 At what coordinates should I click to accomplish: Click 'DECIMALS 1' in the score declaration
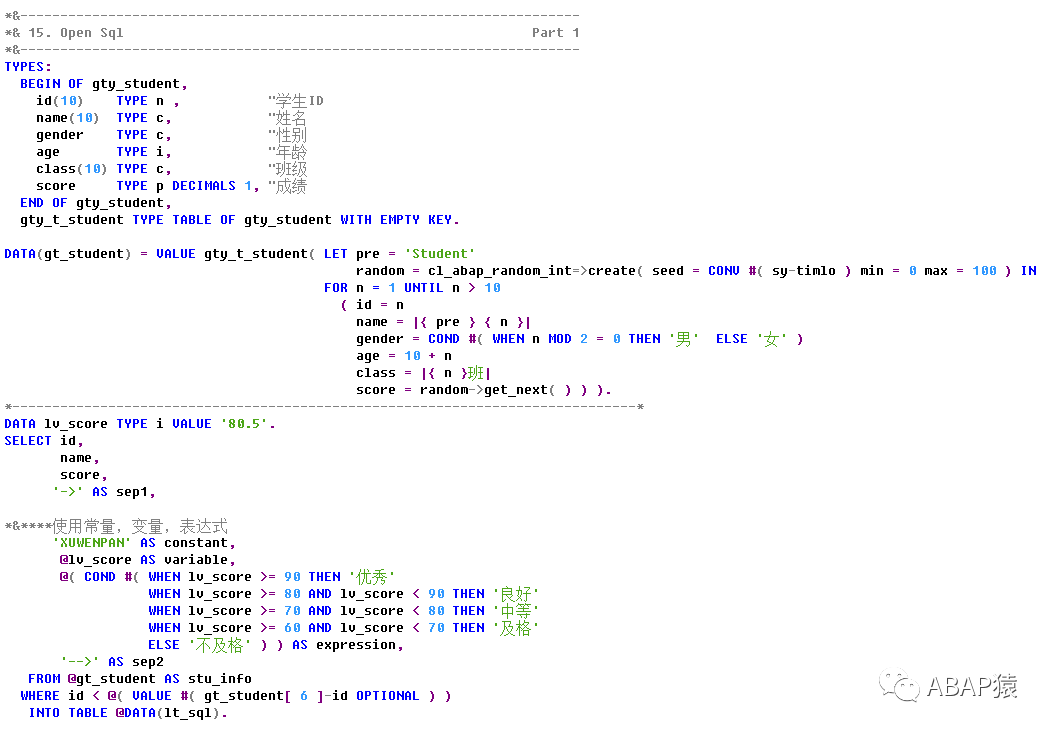coord(212,186)
